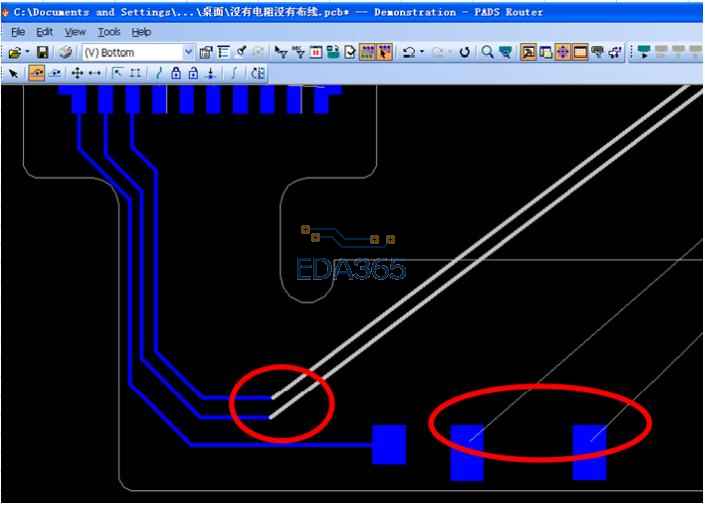
Task: Click the open padlock Unprotect icon
Action: click(x=193, y=73)
